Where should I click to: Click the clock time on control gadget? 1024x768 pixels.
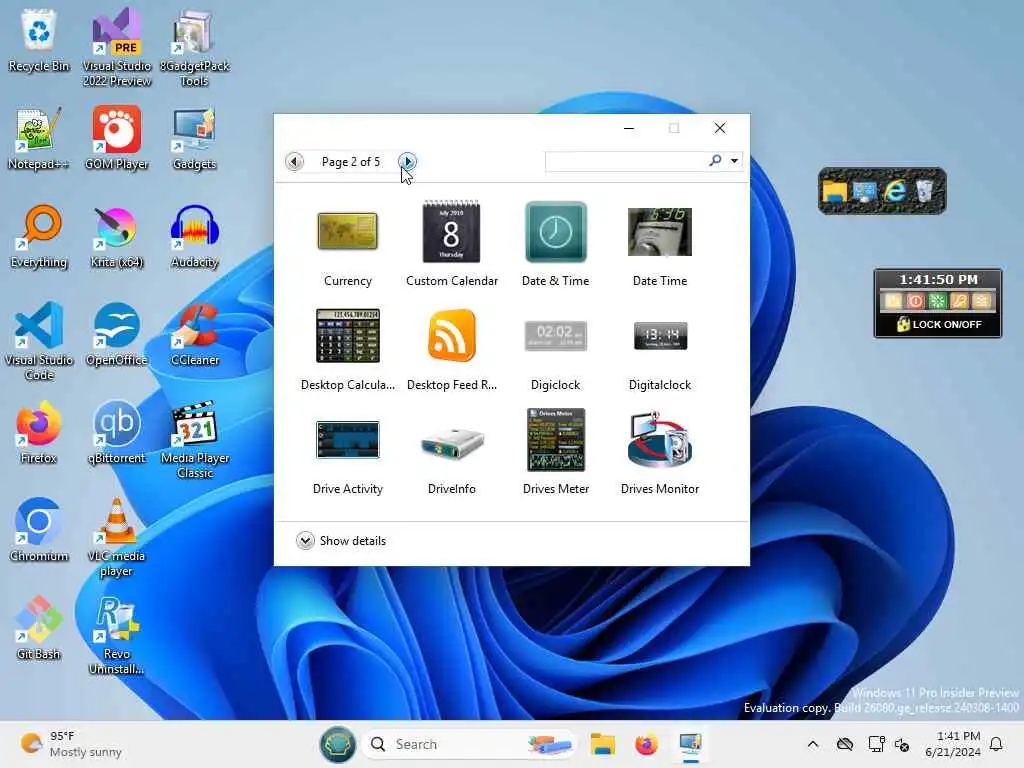click(x=938, y=280)
